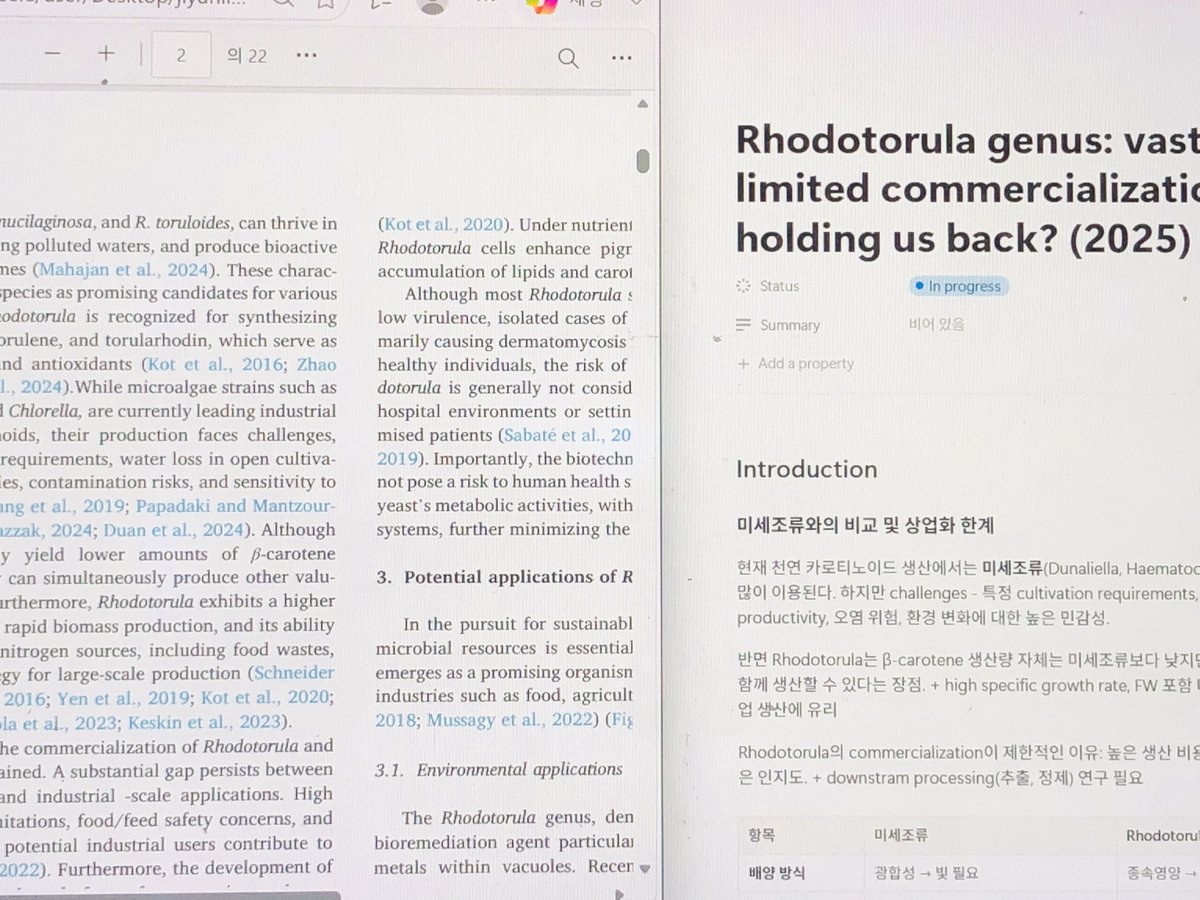Image resolution: width=1200 pixels, height=900 pixels.
Task: Click the '미세조류와의 비교 및 상업화 한계' subheading
Action: pos(865,525)
